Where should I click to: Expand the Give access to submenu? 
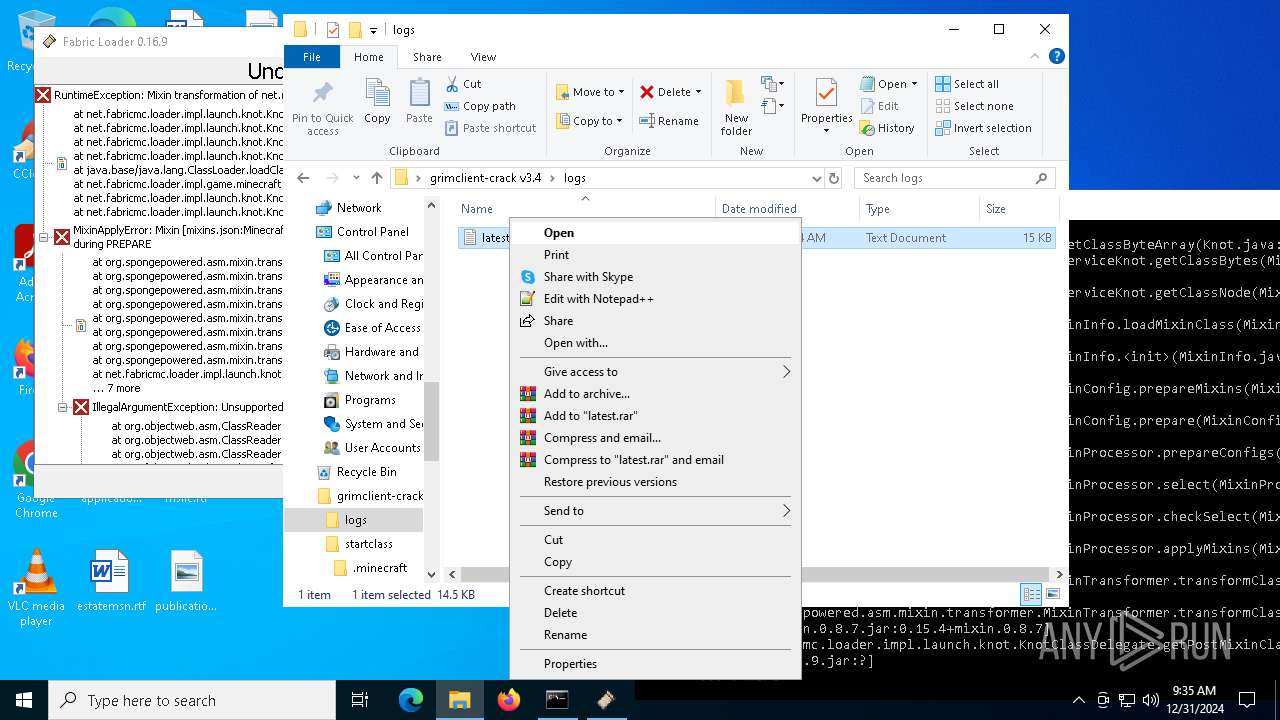(655, 372)
